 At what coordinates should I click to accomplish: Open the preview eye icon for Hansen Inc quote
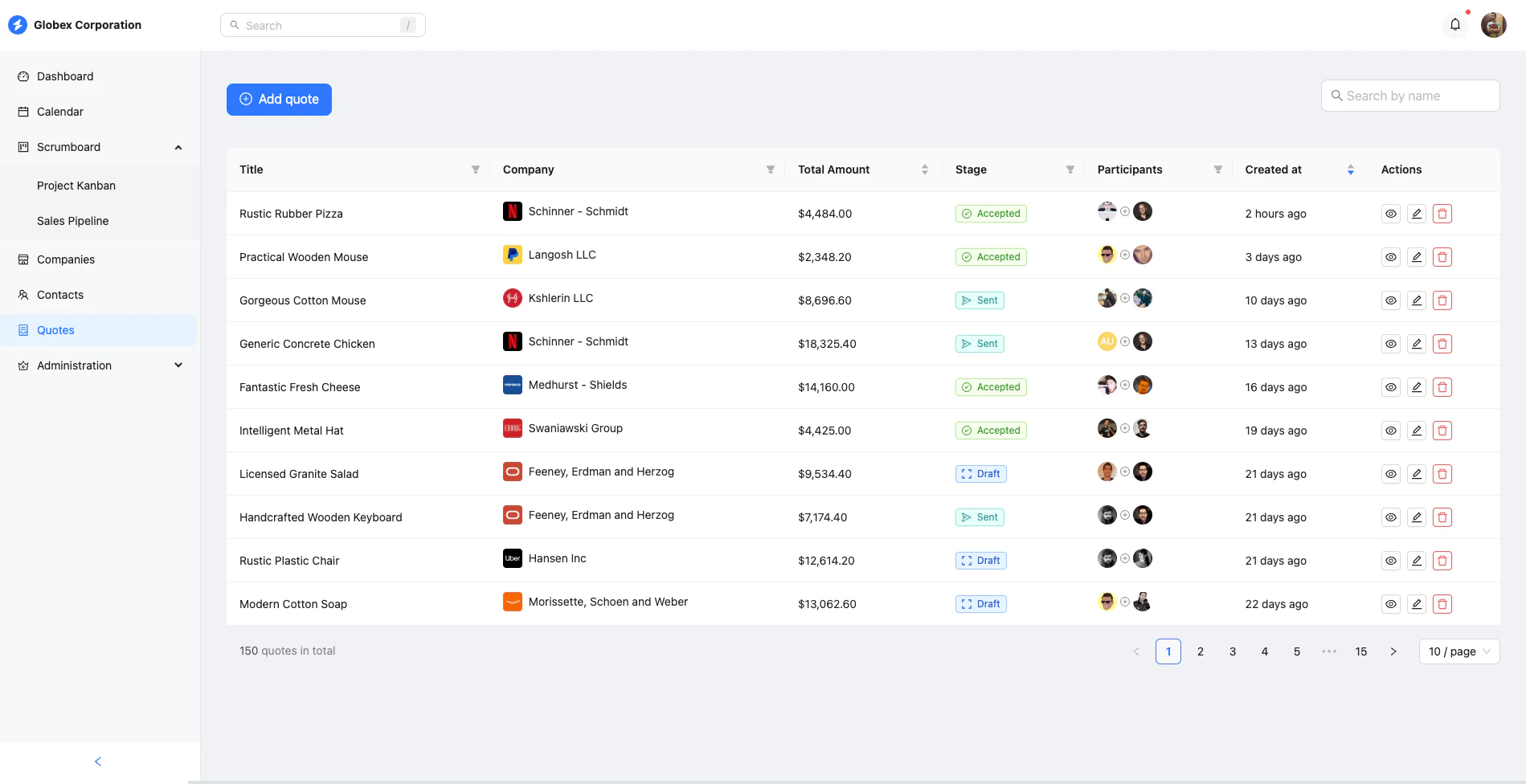tap(1391, 560)
